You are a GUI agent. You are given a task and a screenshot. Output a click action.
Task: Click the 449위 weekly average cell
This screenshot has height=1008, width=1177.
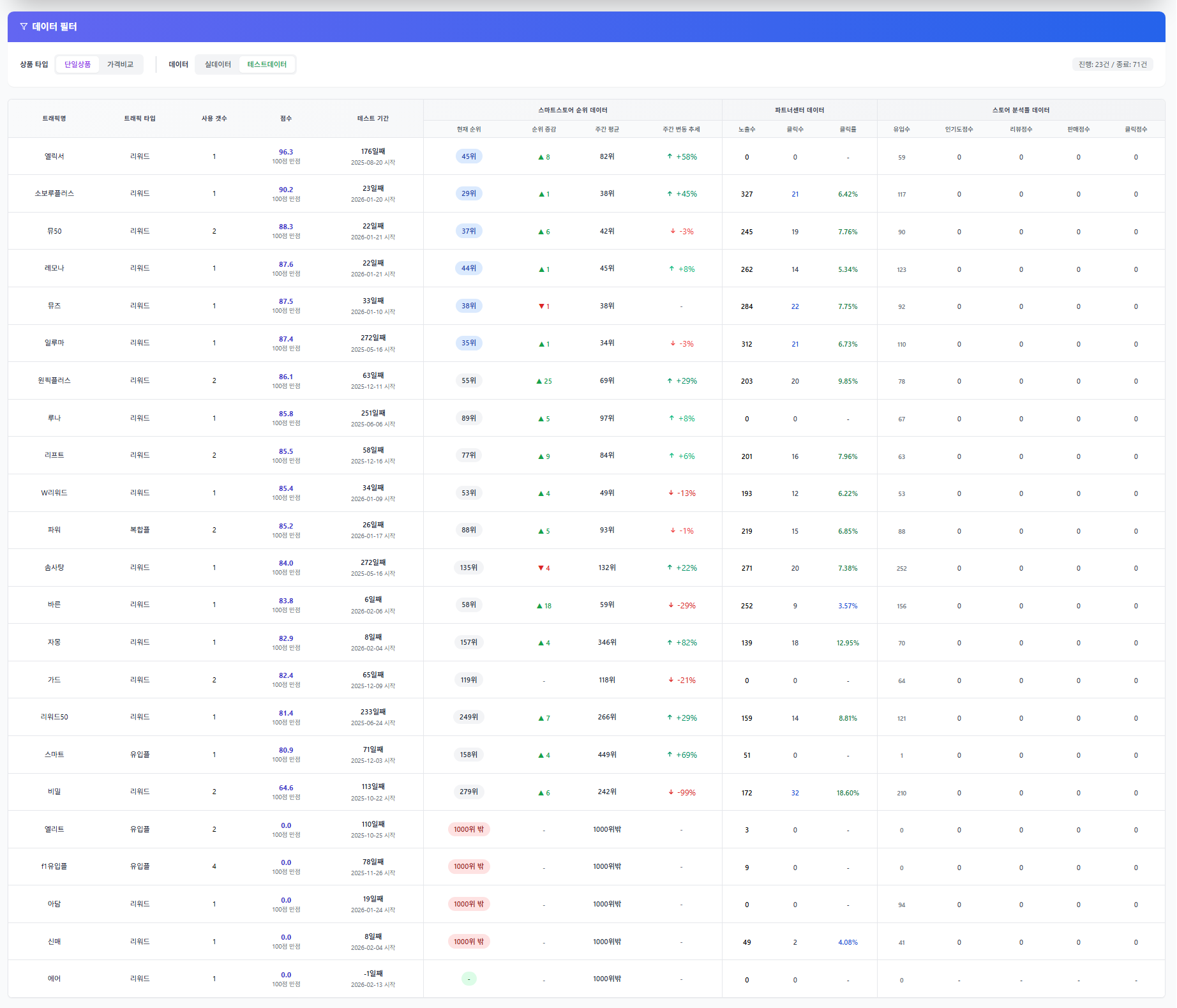point(607,755)
